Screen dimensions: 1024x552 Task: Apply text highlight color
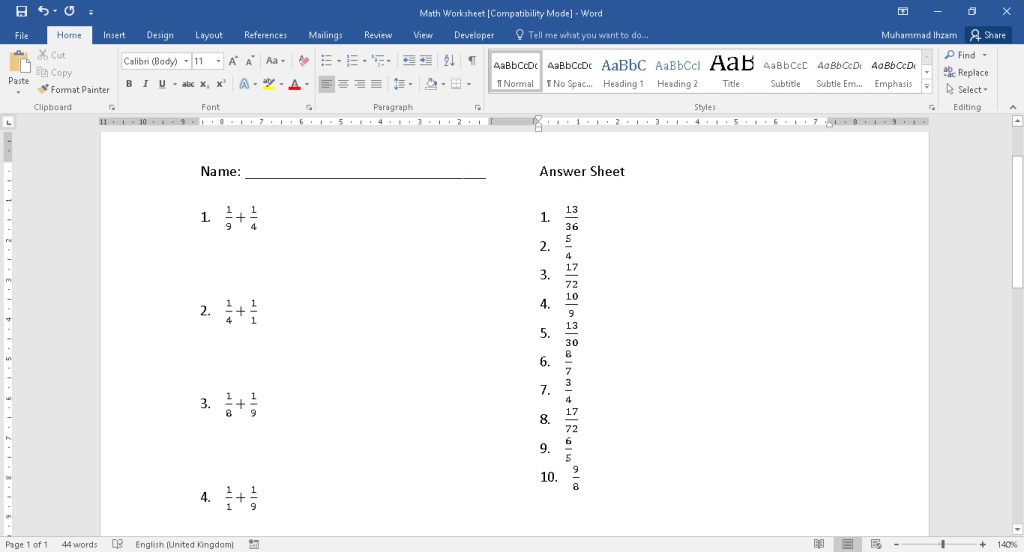[x=268, y=84]
